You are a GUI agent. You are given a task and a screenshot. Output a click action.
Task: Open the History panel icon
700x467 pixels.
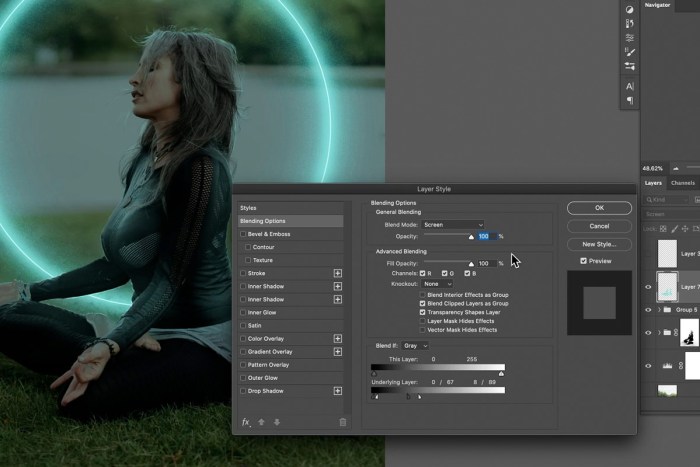point(629,24)
